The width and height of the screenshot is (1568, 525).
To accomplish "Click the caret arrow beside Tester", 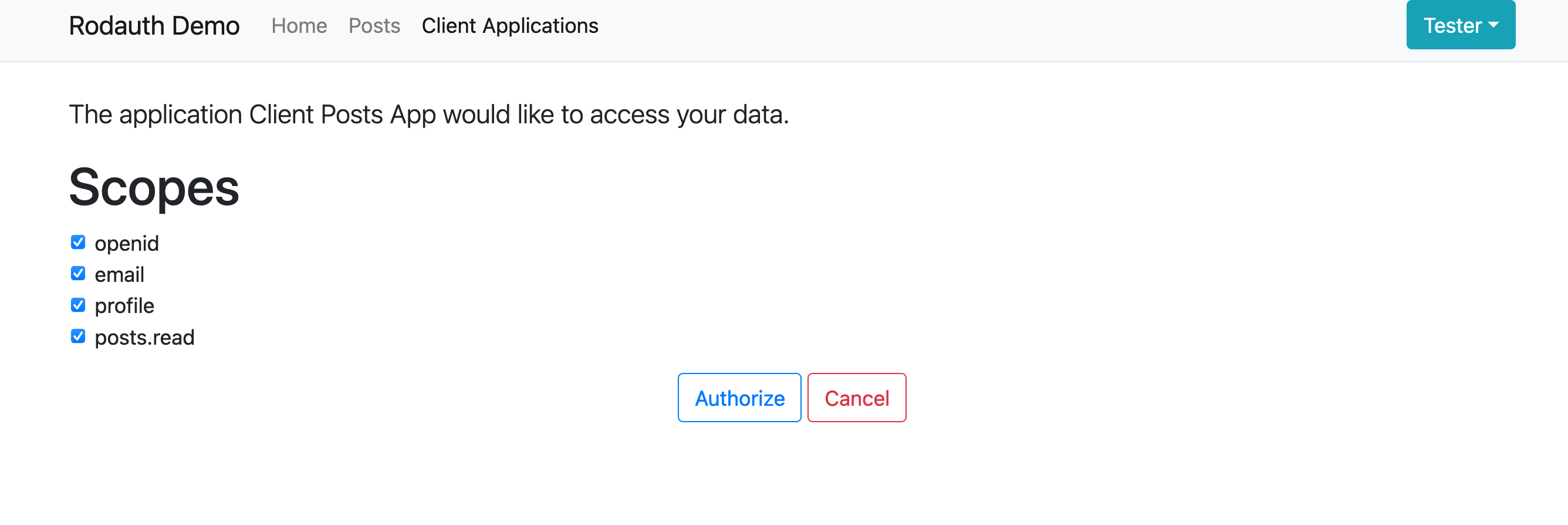I will point(1493,25).
